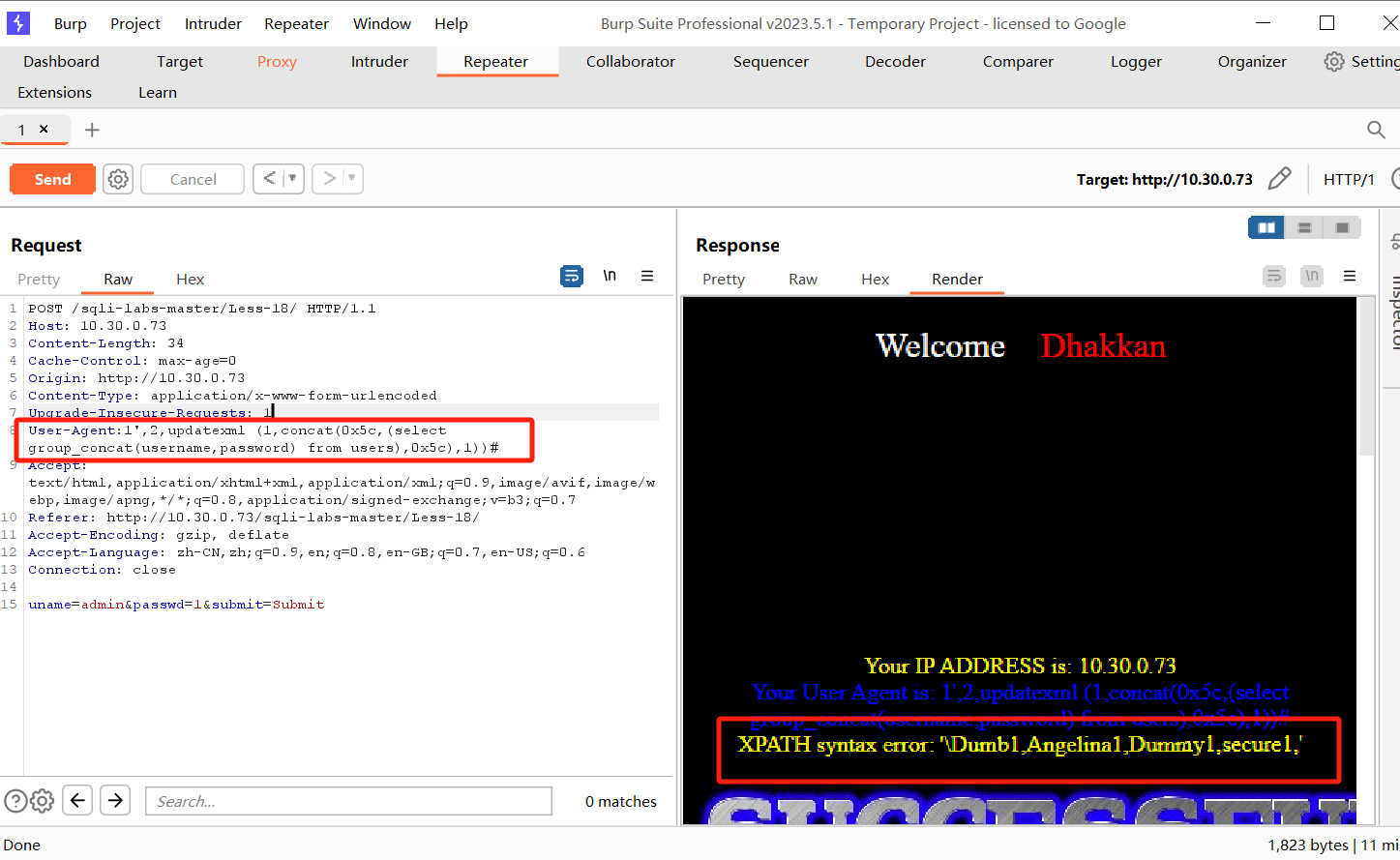
Task: Open the Burp menu
Action: (70, 23)
